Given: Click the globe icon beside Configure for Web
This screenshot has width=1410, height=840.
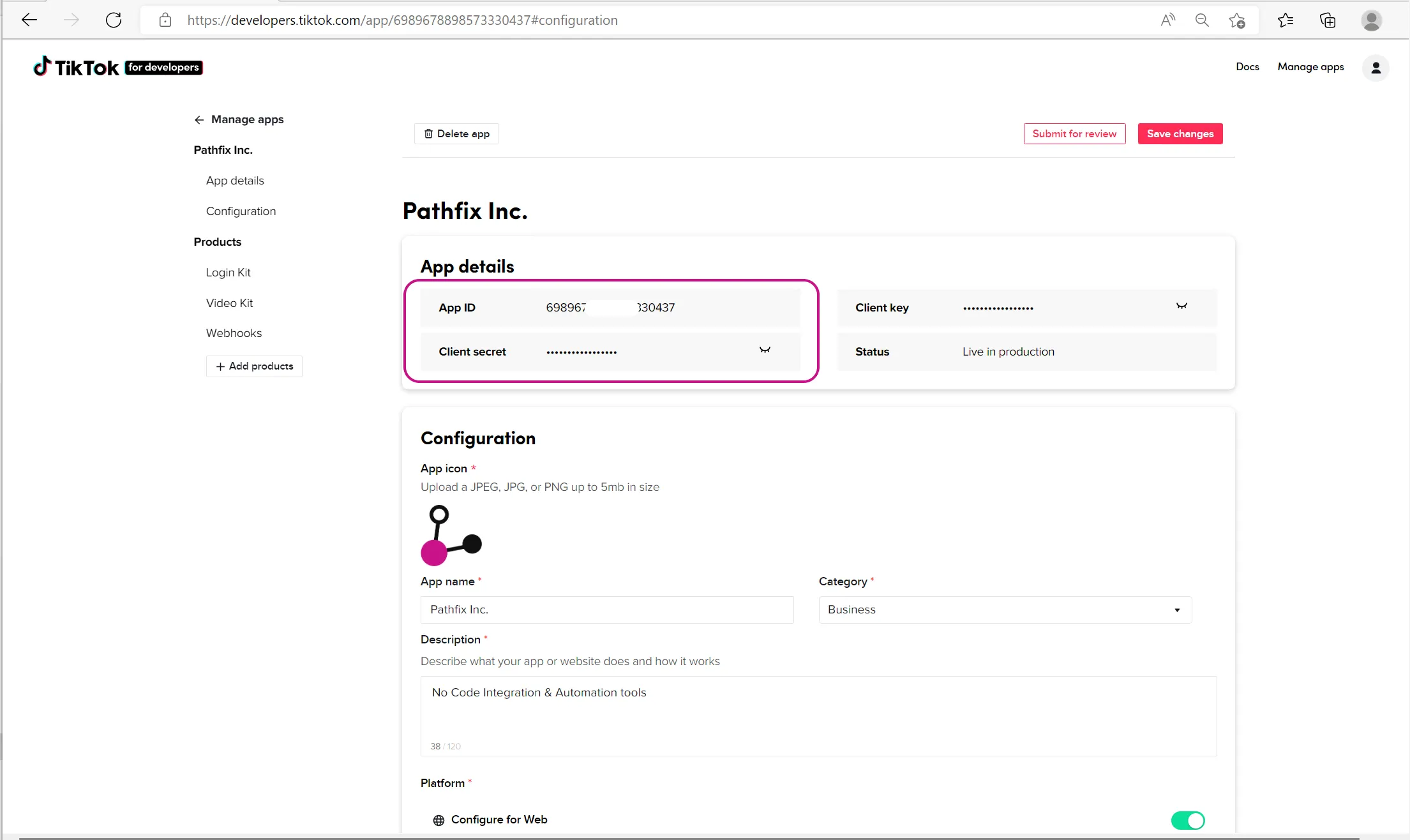Looking at the screenshot, I should (439, 820).
